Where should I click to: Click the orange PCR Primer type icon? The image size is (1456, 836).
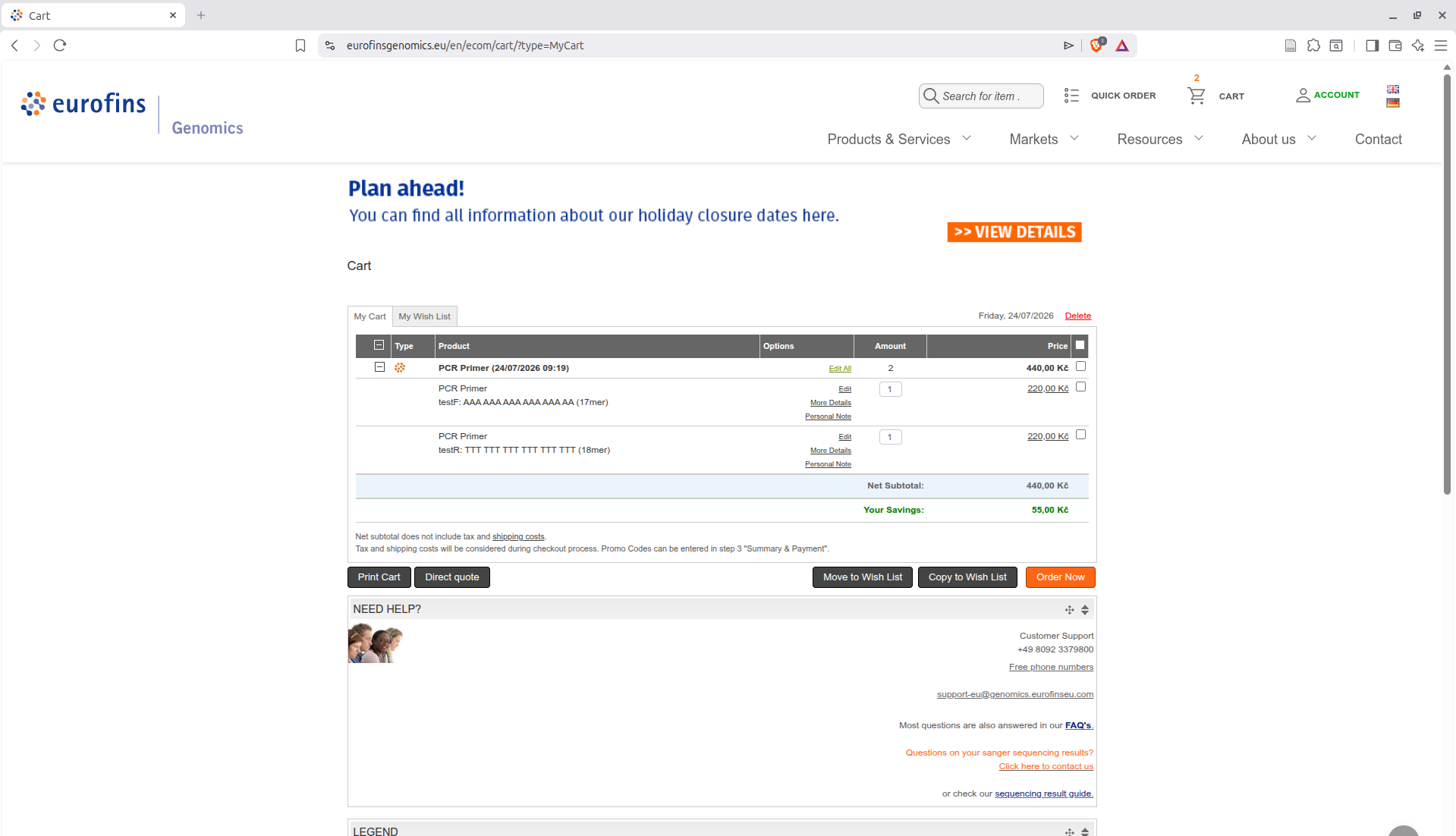pyautogui.click(x=400, y=368)
